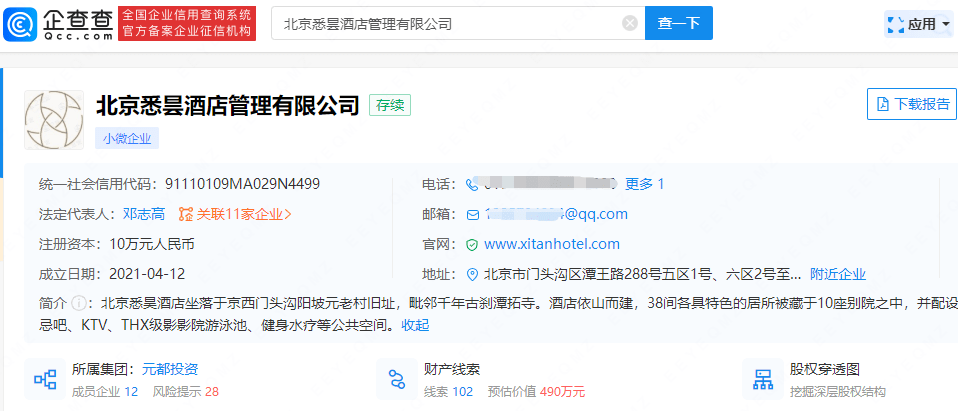The width and height of the screenshot is (958, 411).
Task: Open legal representative 邓志高 link
Action: (x=144, y=214)
